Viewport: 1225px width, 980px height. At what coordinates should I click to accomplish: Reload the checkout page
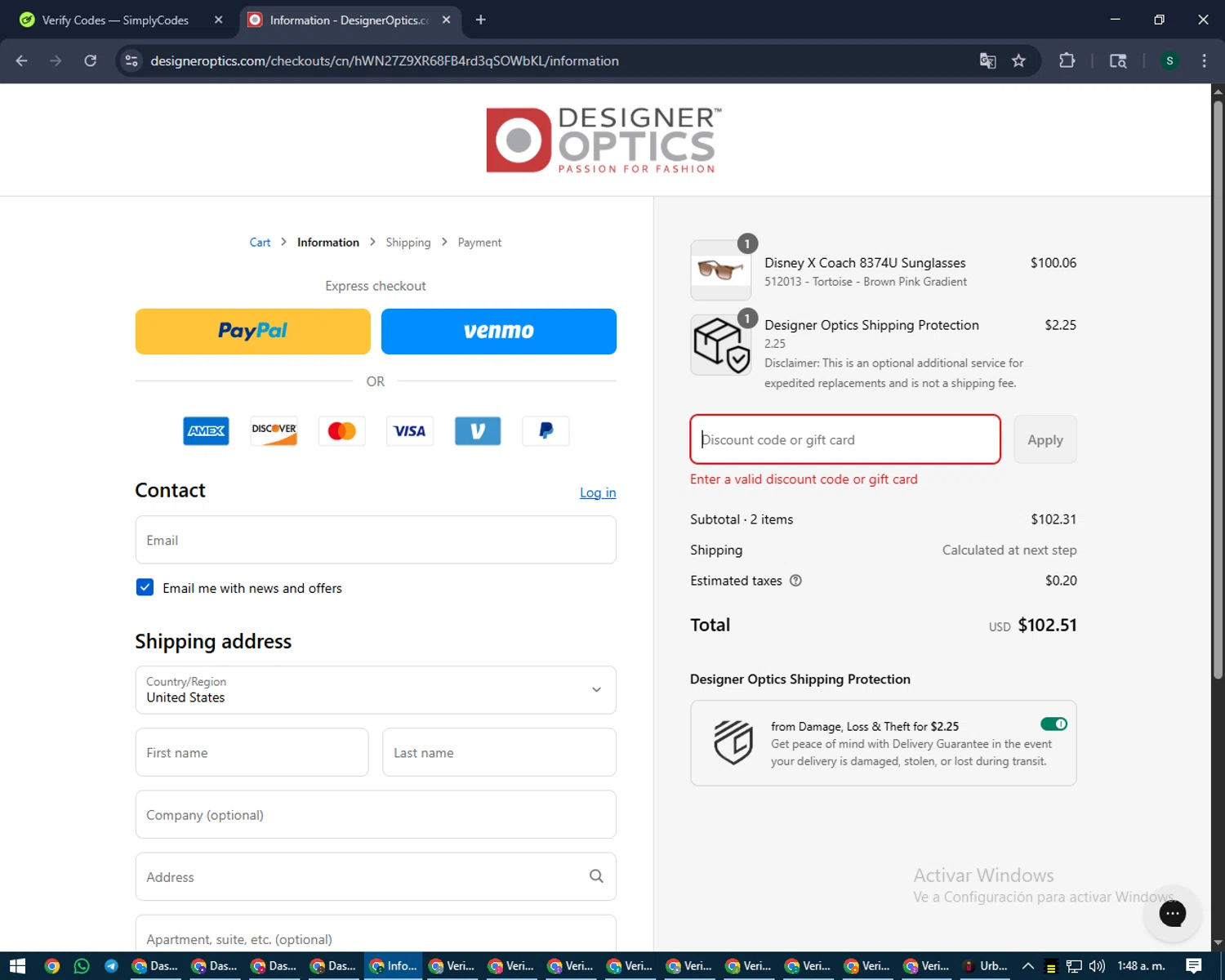[x=91, y=60]
